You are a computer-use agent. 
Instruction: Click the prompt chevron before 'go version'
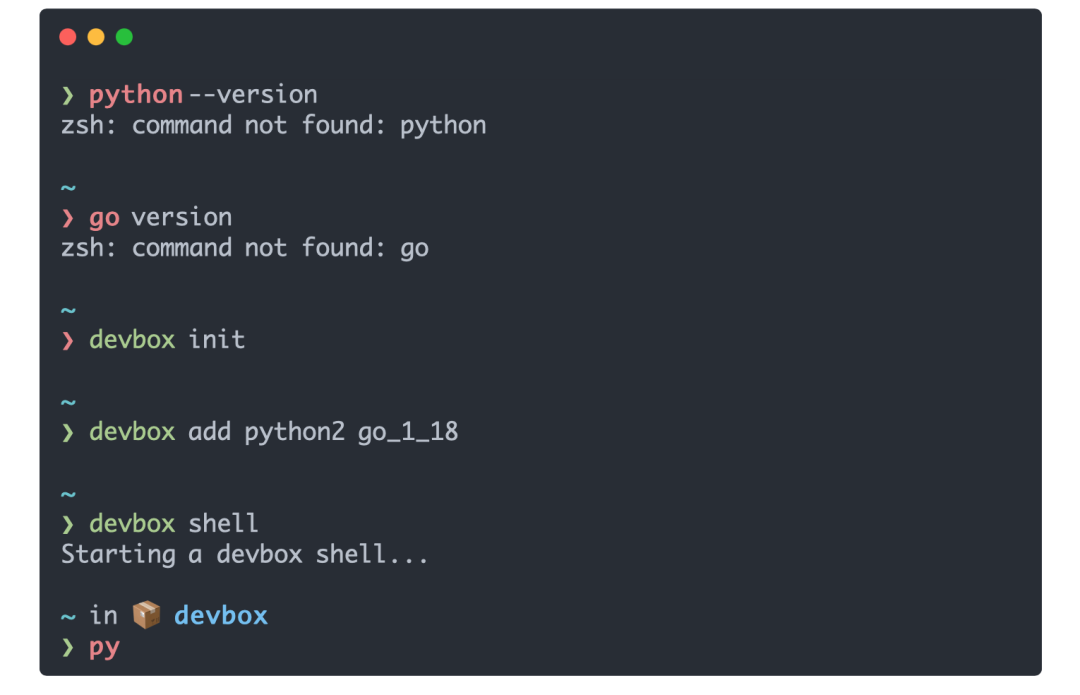(x=68, y=218)
